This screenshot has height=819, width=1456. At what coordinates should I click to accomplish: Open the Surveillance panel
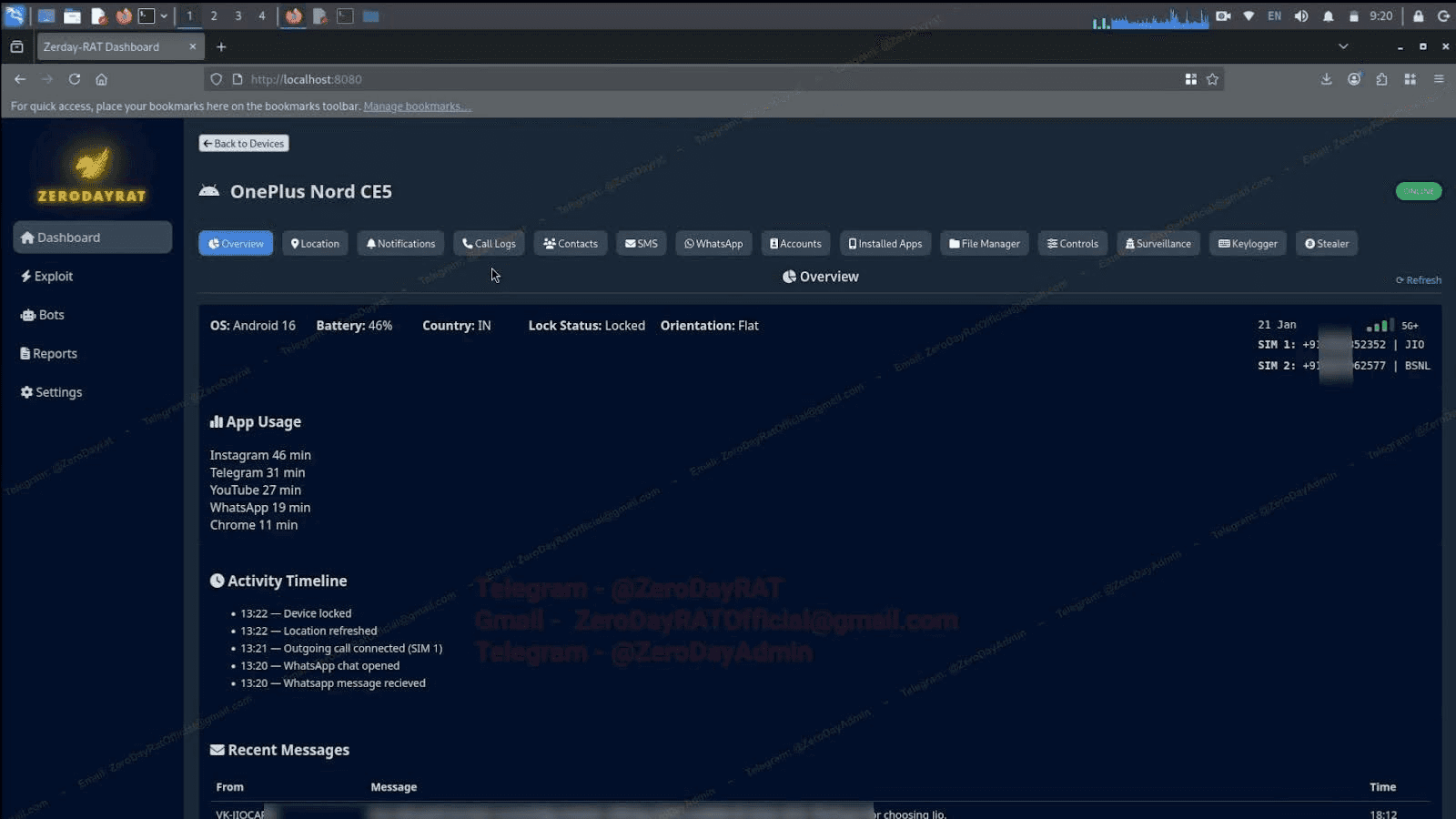pyautogui.click(x=1158, y=243)
